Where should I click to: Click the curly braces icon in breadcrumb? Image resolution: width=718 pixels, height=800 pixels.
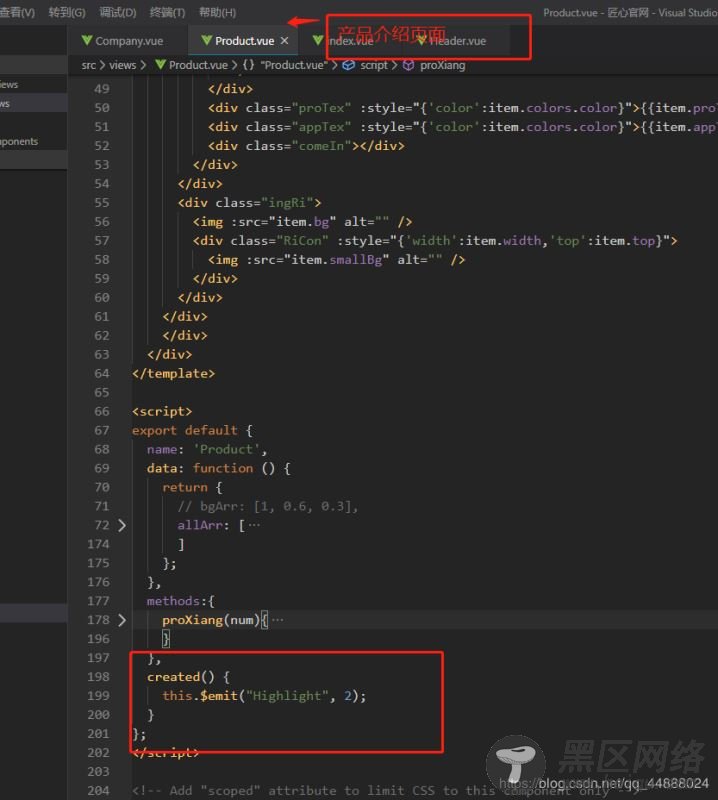[249, 65]
